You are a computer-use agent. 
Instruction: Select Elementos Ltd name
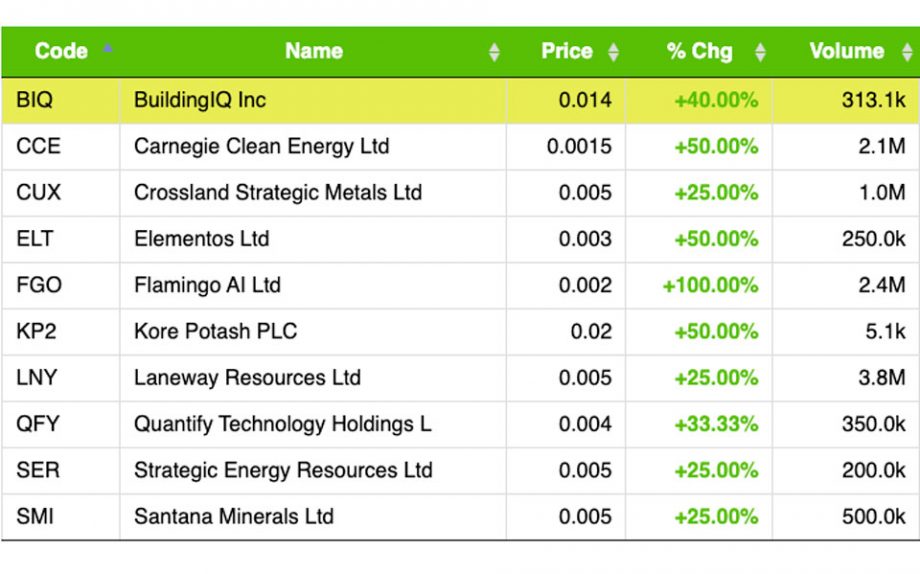pyautogui.click(x=202, y=239)
